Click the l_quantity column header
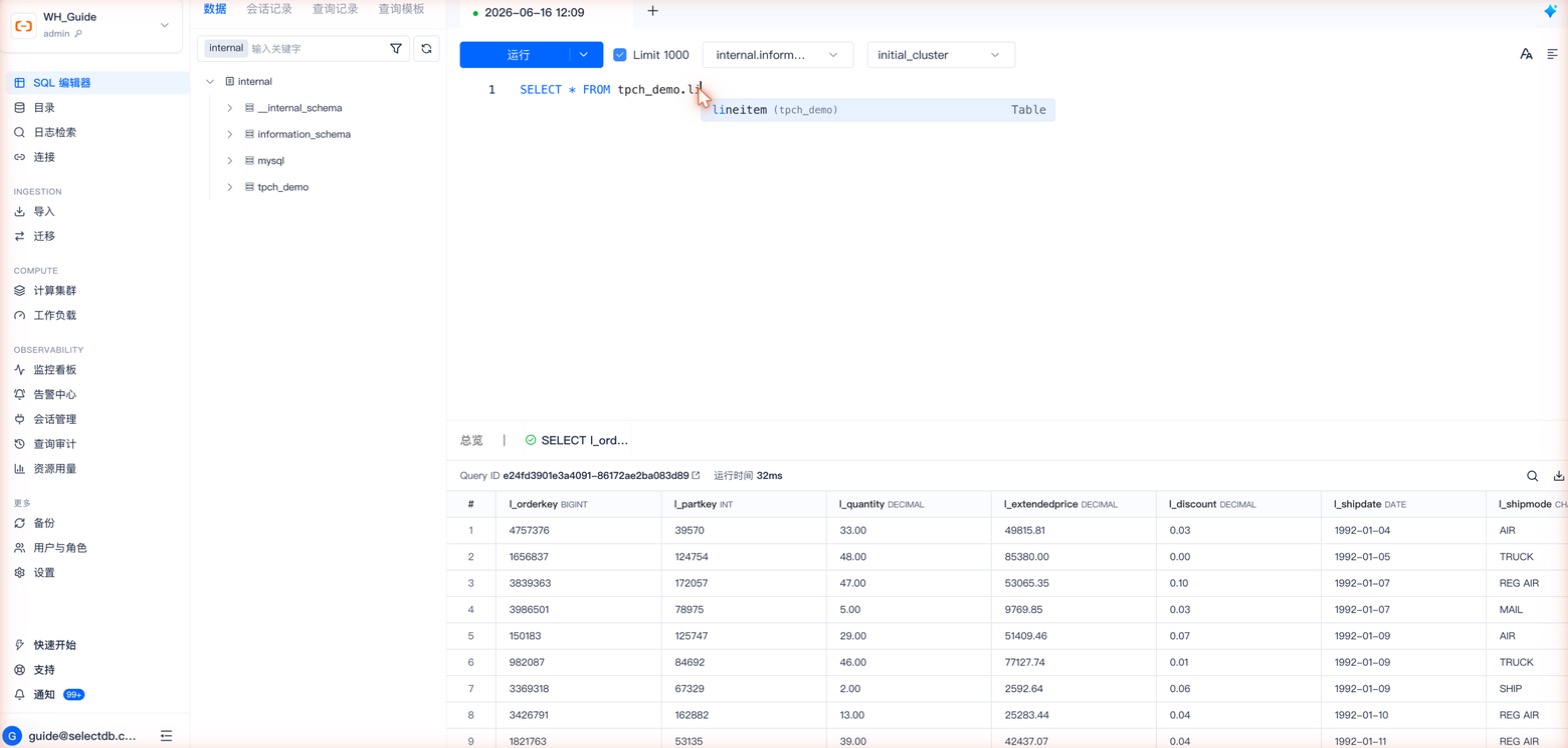This screenshot has width=1568, height=748. point(909,504)
